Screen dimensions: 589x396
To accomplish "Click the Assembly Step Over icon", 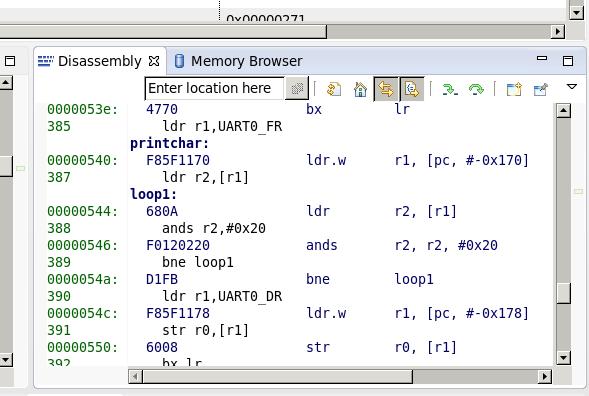I will [x=476, y=89].
